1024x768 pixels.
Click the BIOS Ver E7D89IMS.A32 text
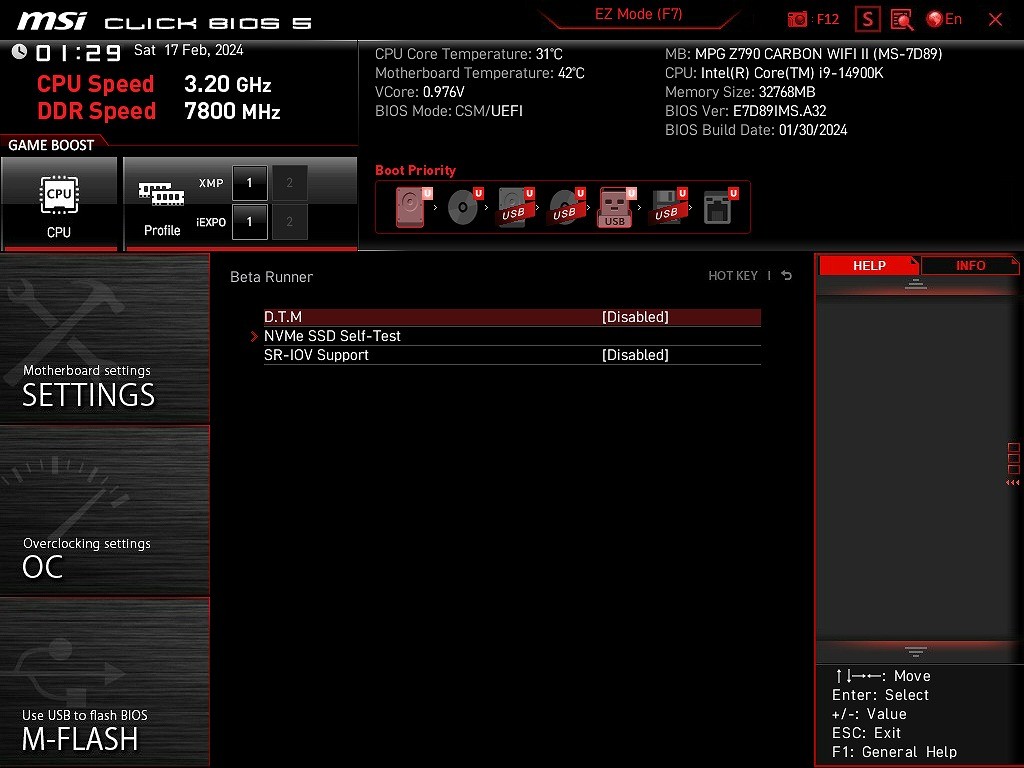[x=745, y=111]
